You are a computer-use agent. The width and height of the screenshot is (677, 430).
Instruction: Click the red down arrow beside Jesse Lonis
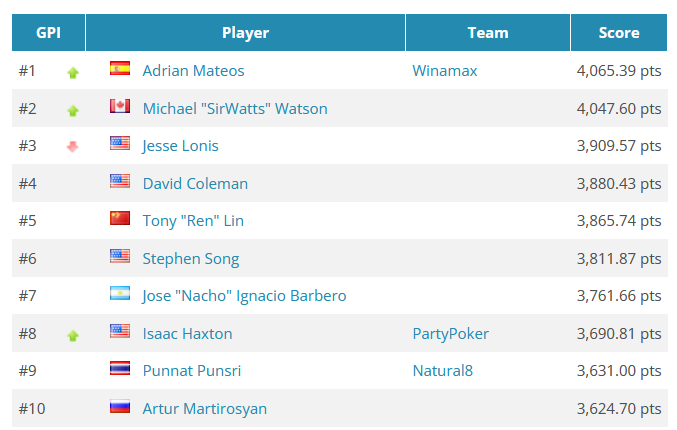73,147
